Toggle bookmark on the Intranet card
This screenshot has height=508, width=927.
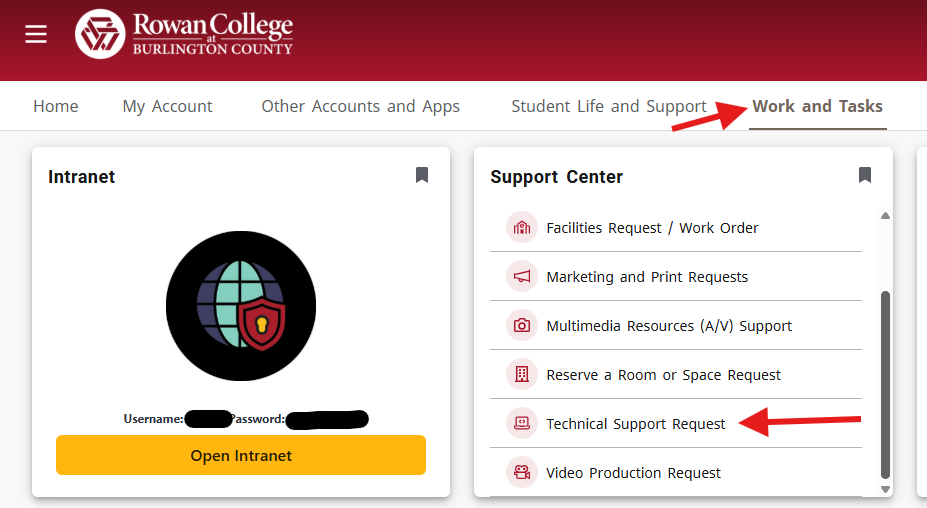coord(422,175)
